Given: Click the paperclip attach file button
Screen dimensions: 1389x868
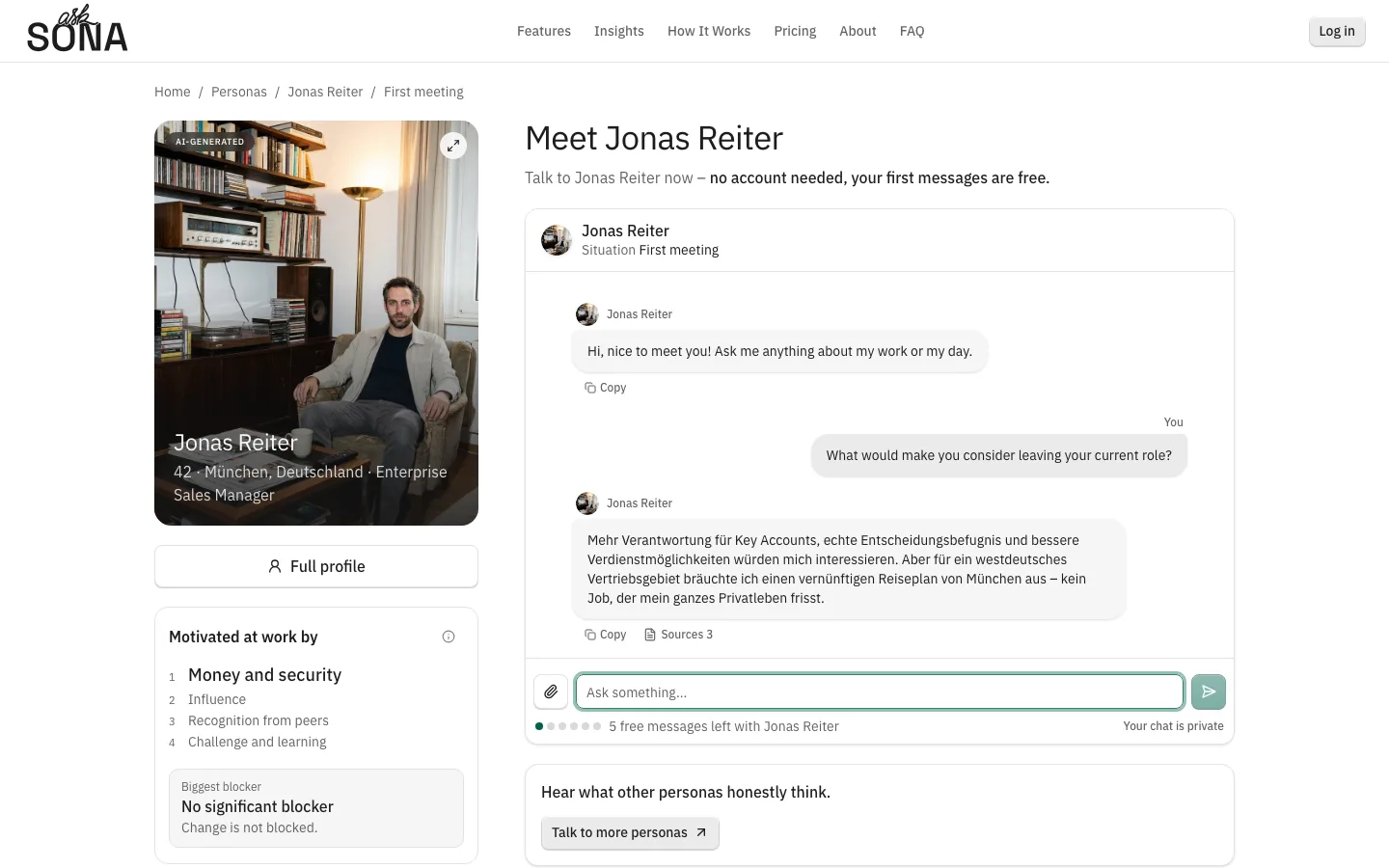Looking at the screenshot, I should 551,692.
